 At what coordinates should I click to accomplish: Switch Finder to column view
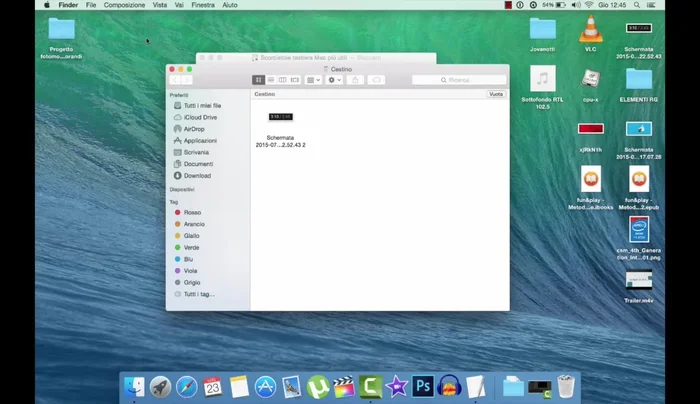(283, 80)
